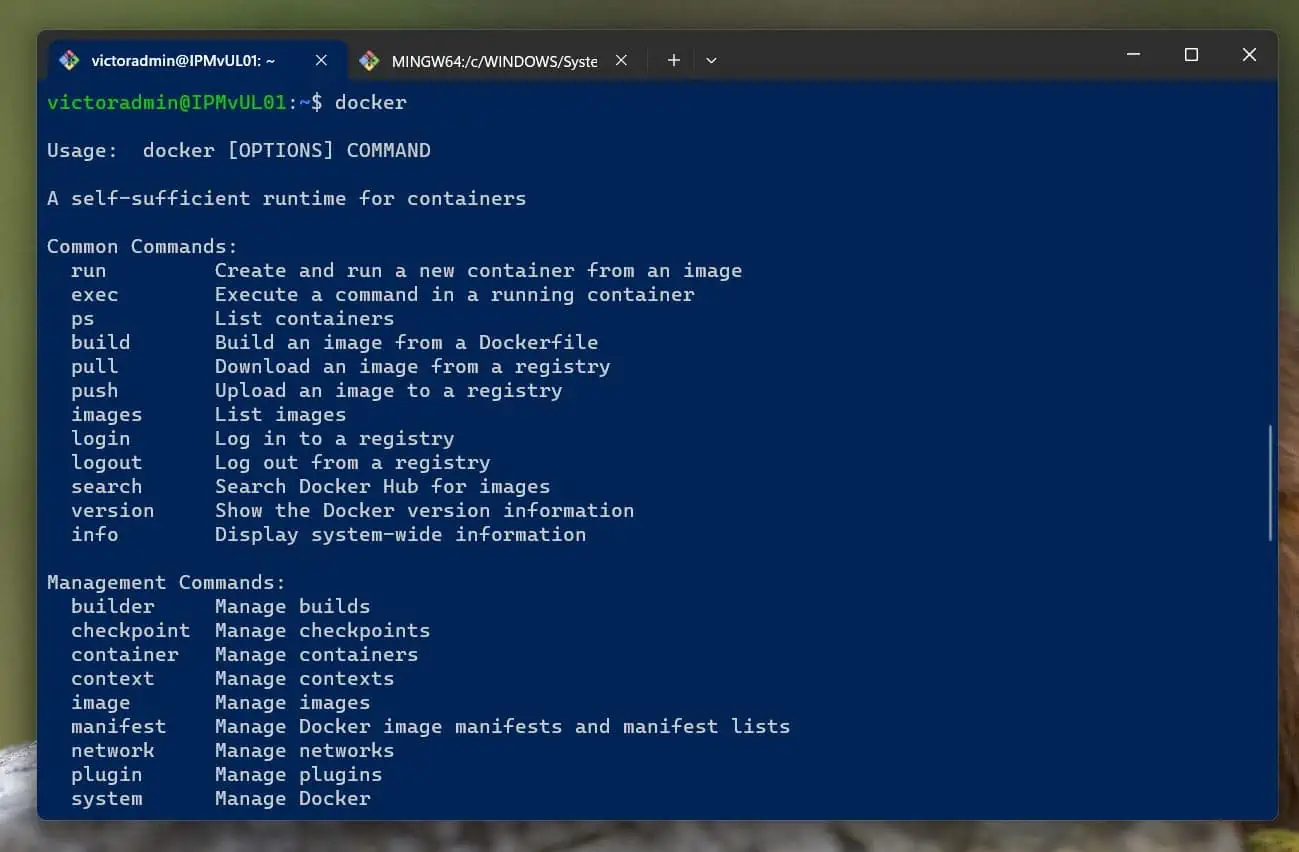Click the 'Common Commands:' heading
Screen dimensions: 1299x852
click(x=143, y=246)
